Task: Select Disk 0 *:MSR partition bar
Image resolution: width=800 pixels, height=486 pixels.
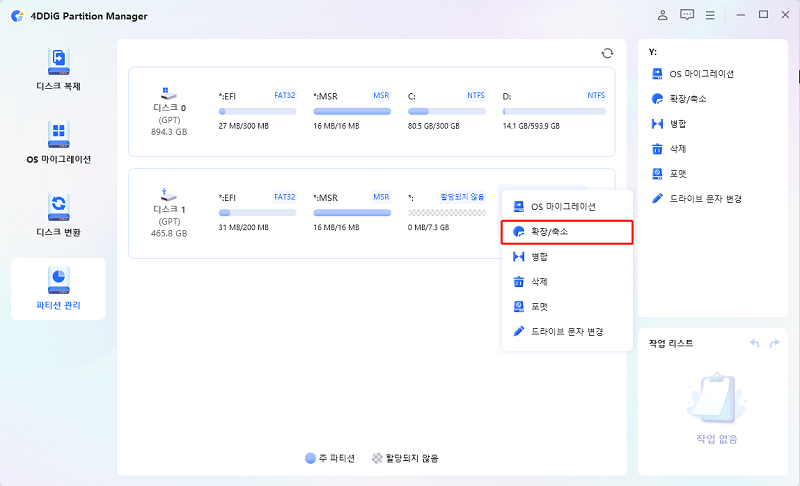Action: (352, 111)
